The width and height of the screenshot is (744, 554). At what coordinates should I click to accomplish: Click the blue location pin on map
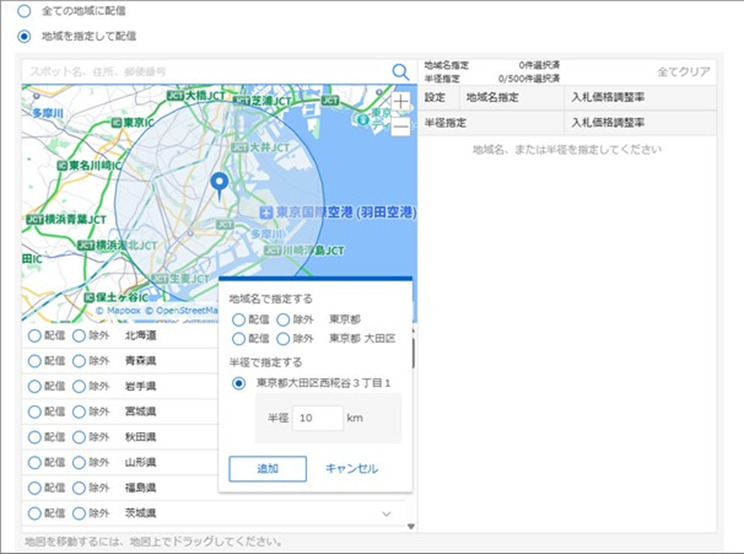221,184
